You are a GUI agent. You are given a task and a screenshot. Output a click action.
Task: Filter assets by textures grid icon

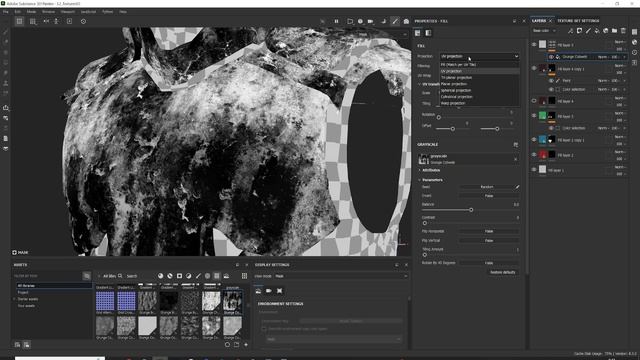[217, 276]
